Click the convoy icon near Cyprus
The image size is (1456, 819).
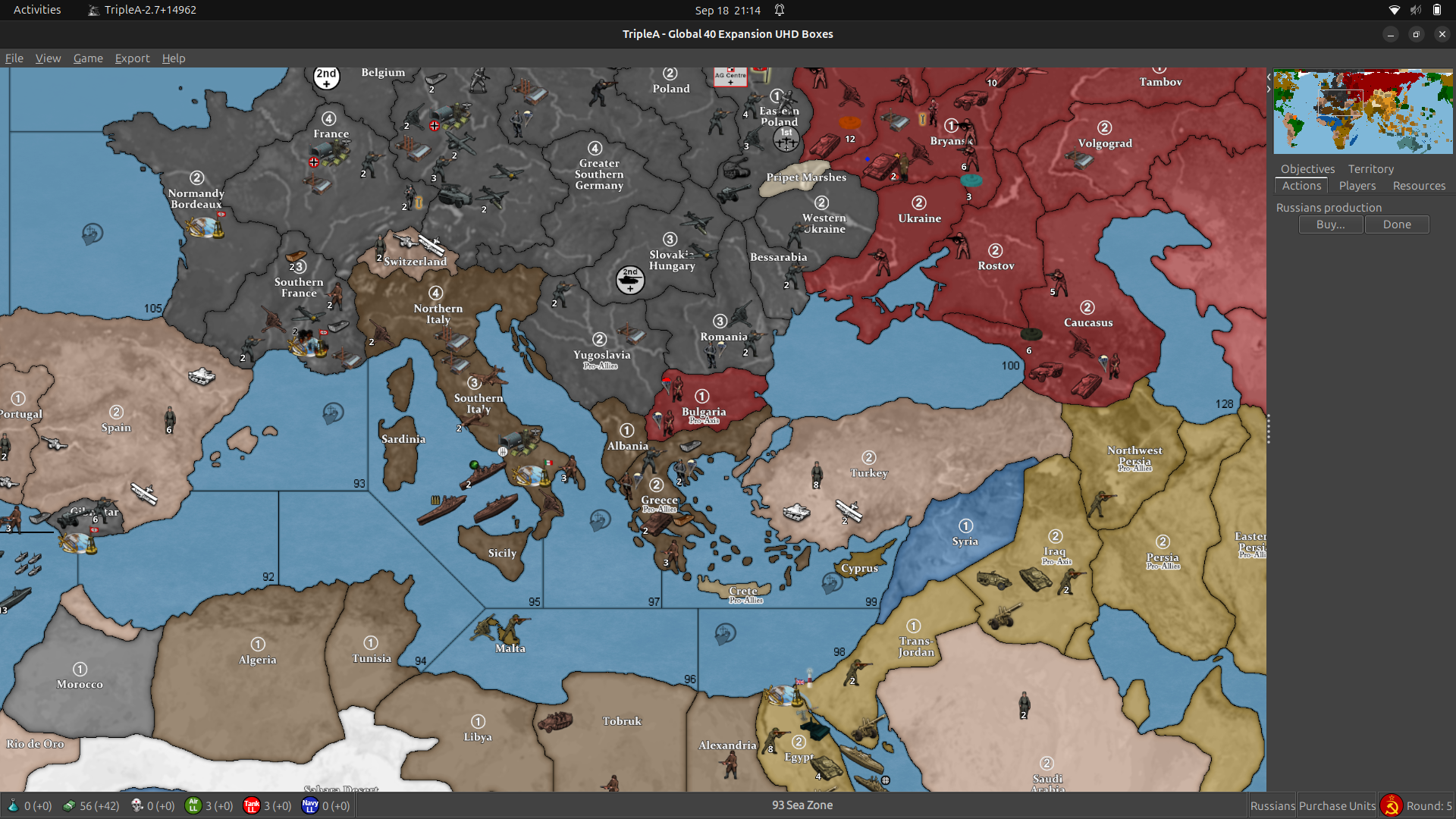tap(832, 583)
